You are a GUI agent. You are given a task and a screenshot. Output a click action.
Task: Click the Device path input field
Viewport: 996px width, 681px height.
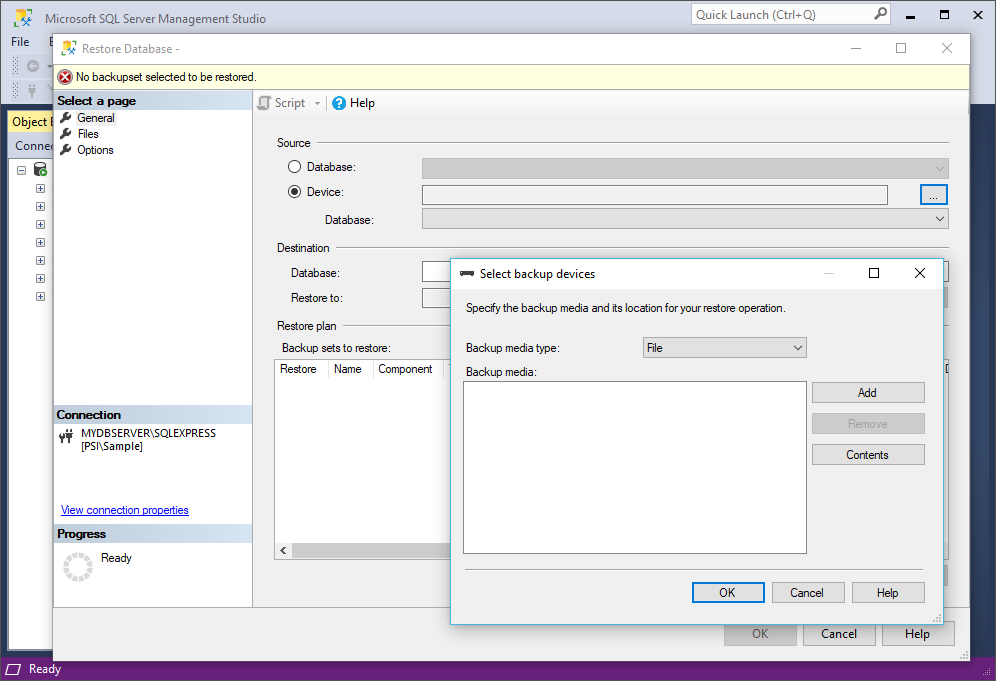[x=654, y=195]
